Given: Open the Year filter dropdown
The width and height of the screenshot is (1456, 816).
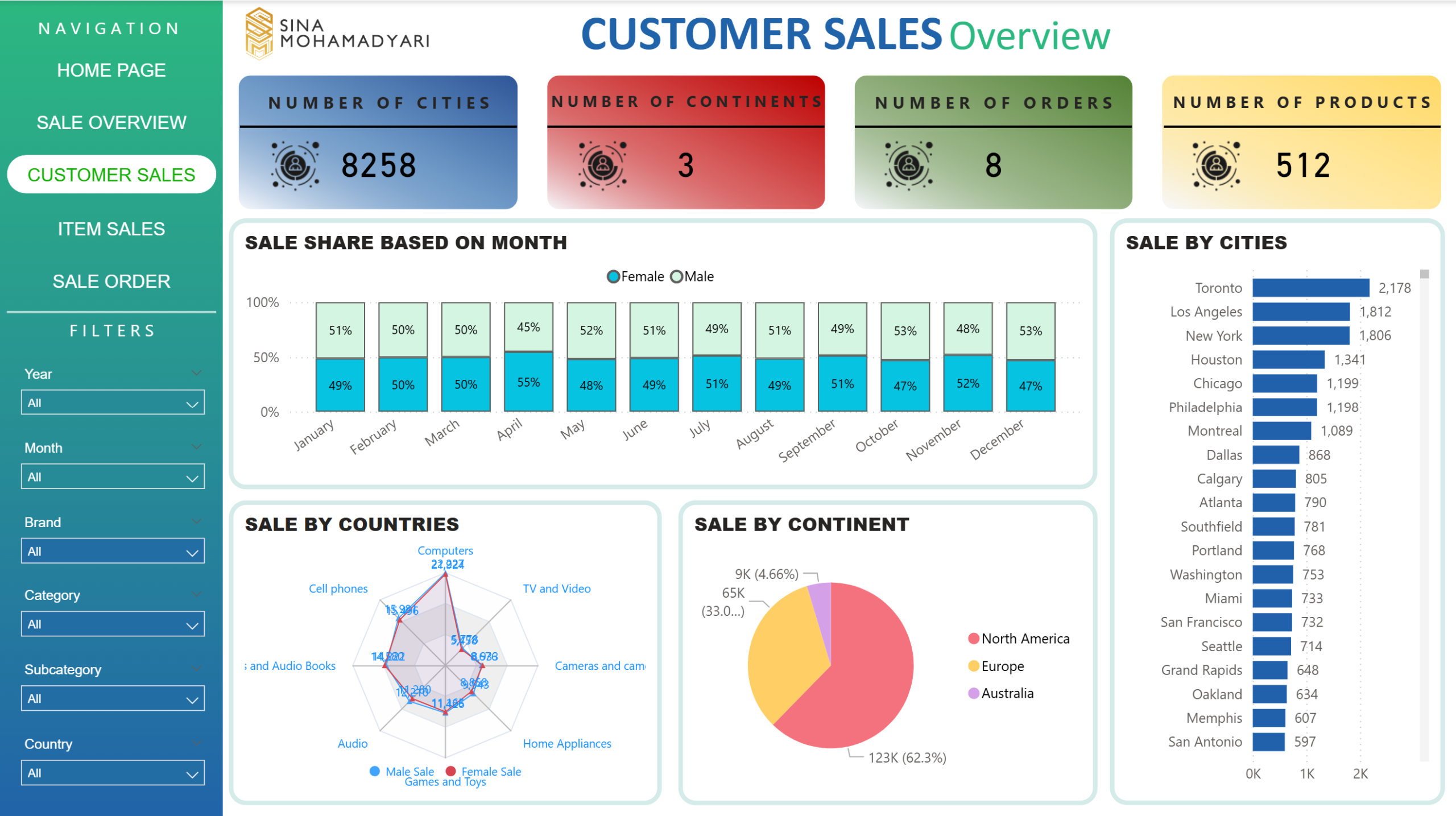Looking at the screenshot, I should click(113, 403).
